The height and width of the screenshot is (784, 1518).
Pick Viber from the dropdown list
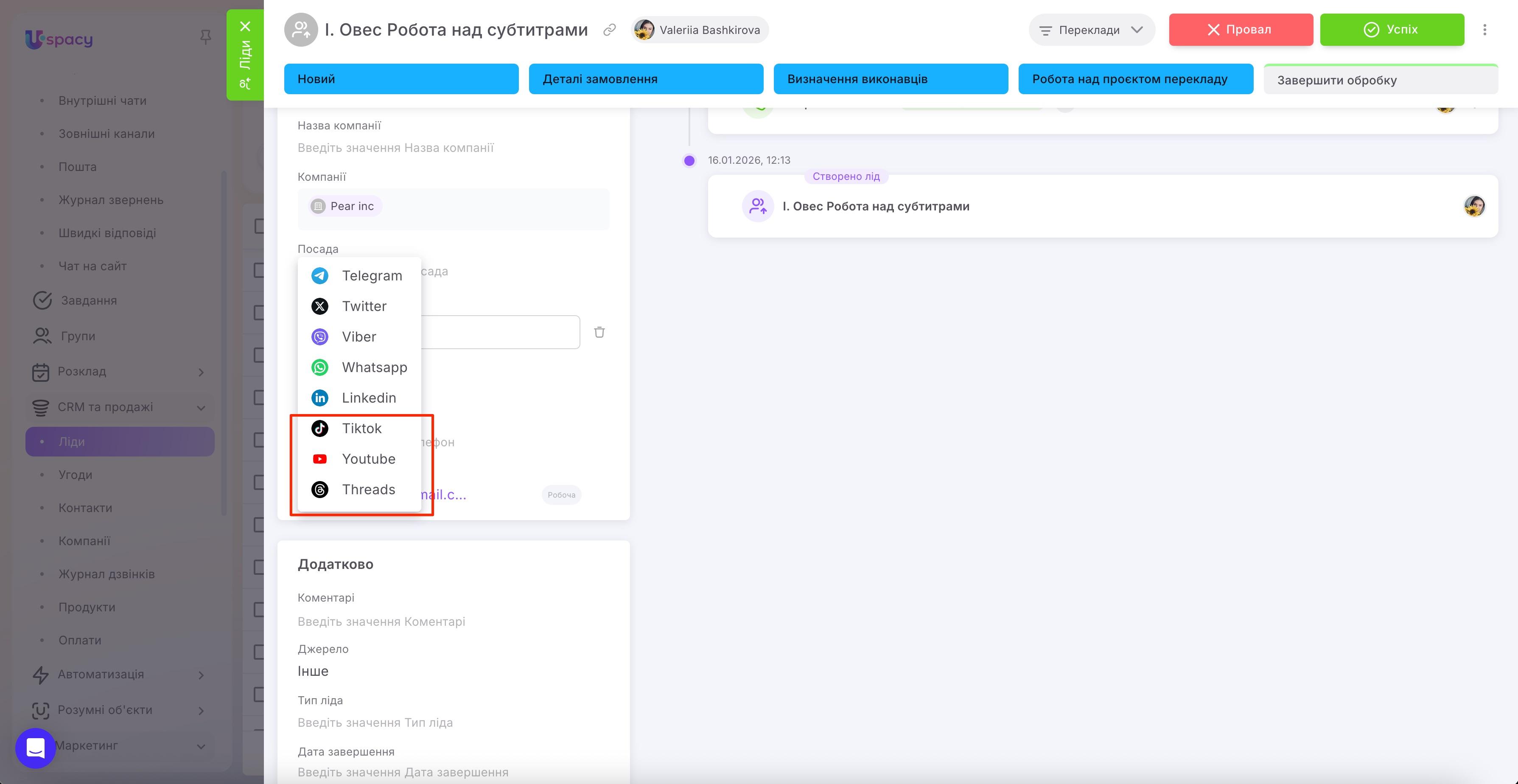[359, 336]
